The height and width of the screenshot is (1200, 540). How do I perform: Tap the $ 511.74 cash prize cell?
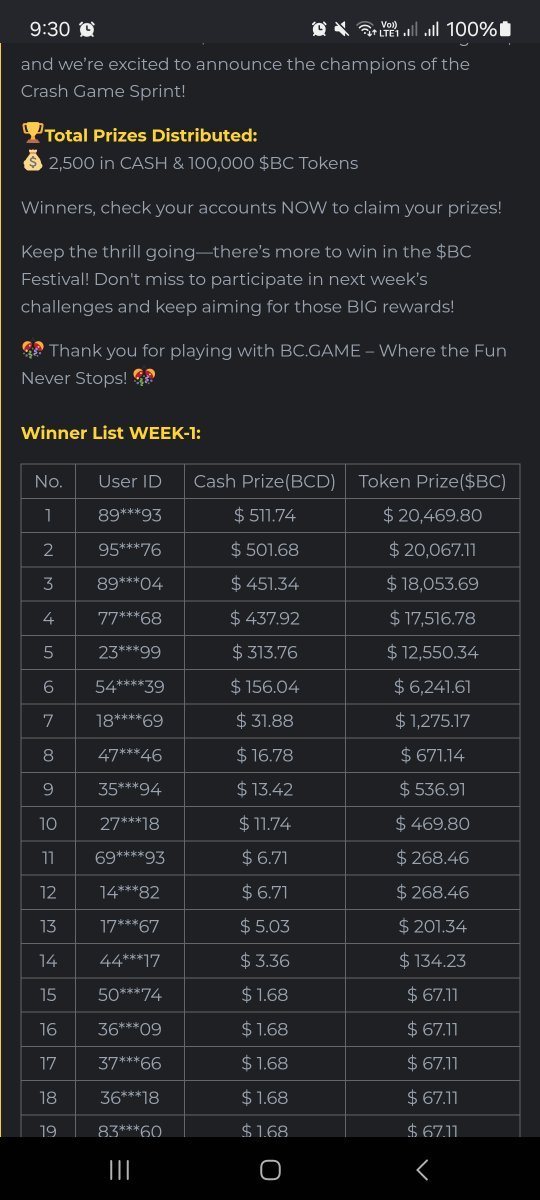265,516
